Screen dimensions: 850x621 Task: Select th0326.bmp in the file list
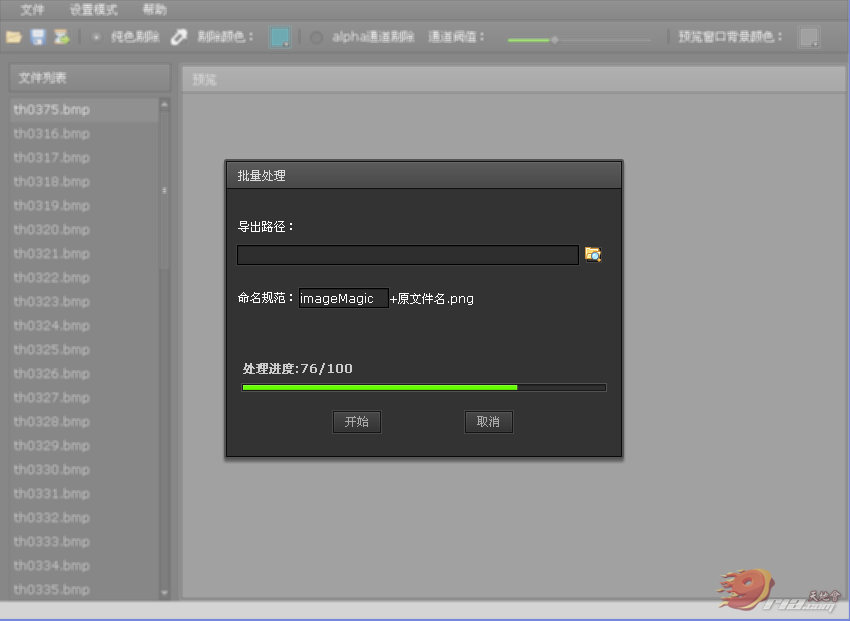pos(84,373)
